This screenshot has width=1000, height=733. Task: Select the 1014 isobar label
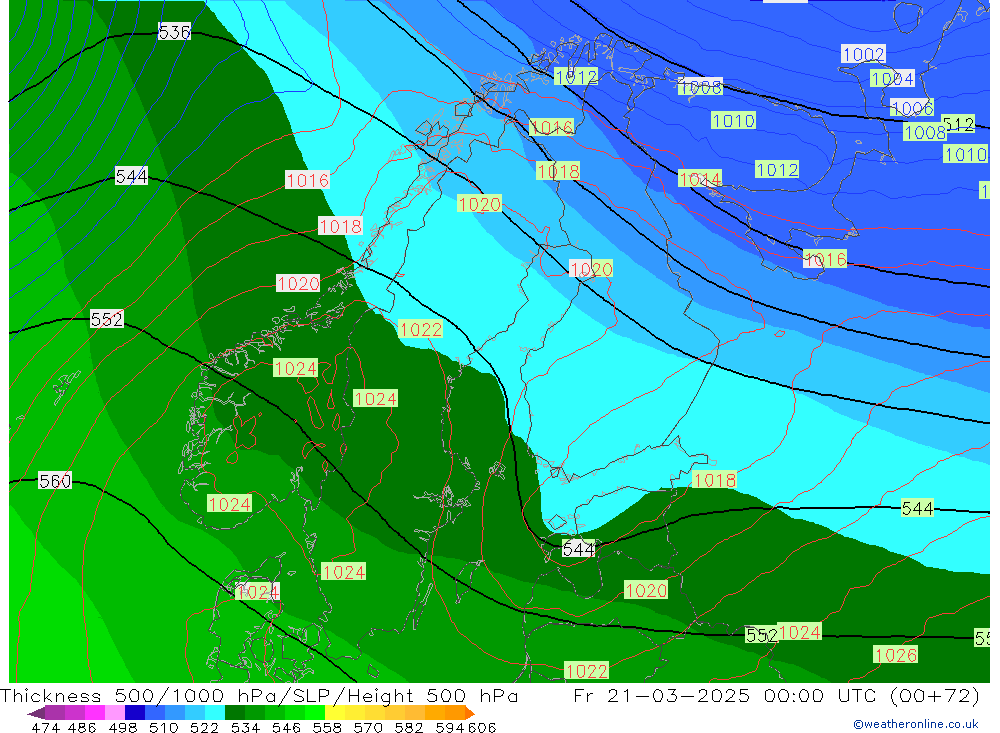point(700,179)
